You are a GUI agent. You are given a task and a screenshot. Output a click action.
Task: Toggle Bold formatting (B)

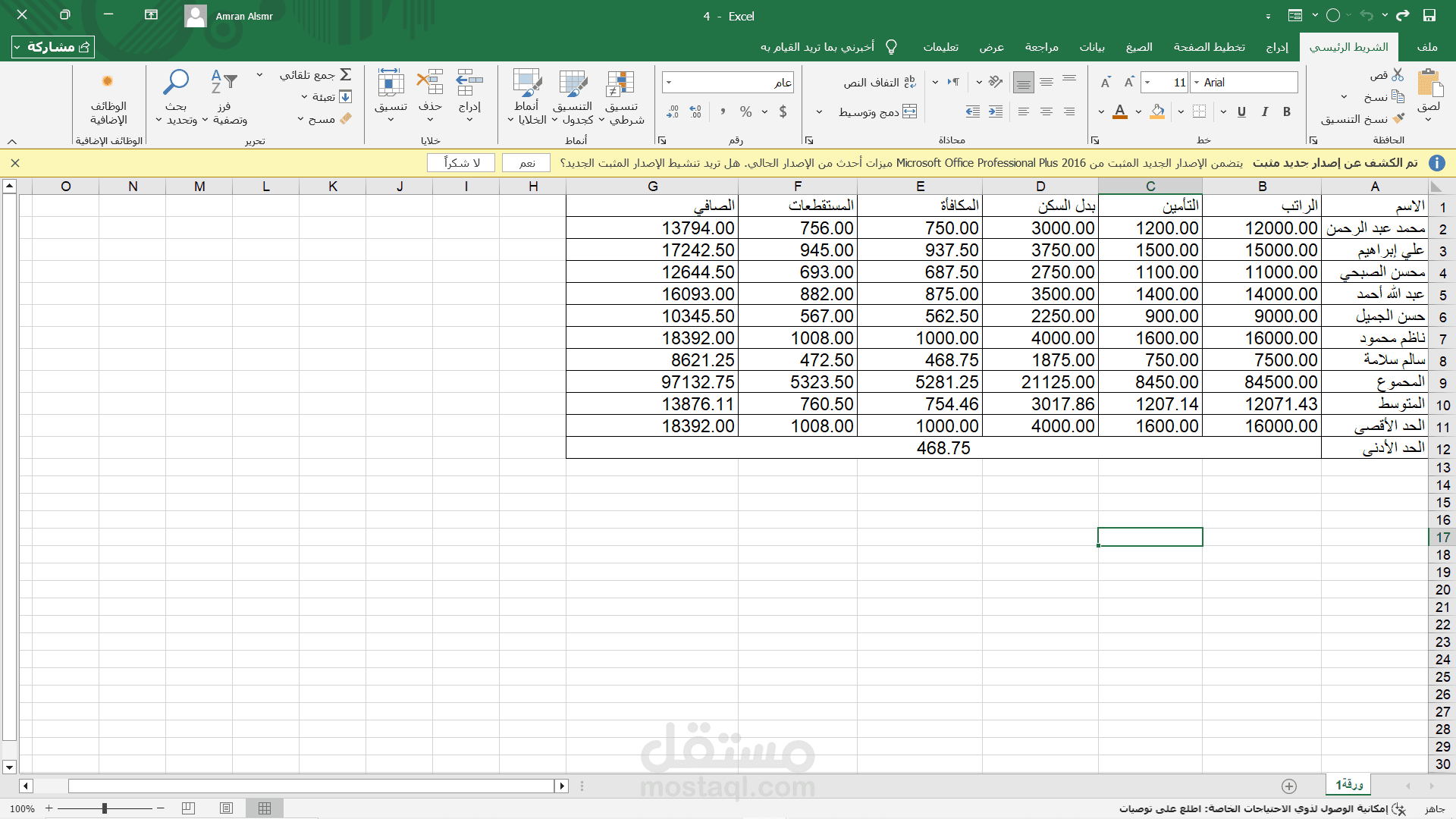[1287, 112]
